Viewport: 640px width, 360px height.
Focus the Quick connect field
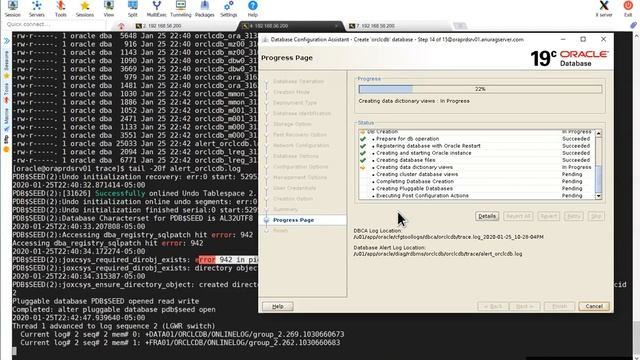54,24
